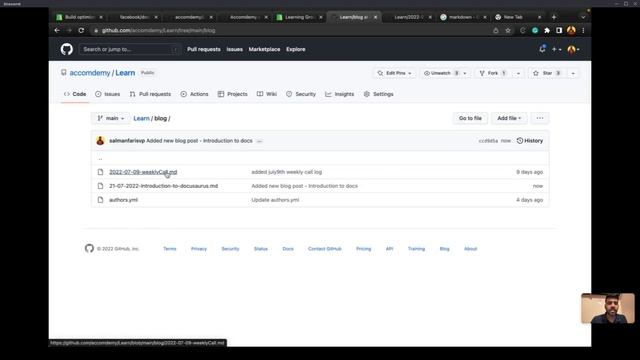Open the History link
The height and width of the screenshot is (360, 640).
(x=530, y=141)
